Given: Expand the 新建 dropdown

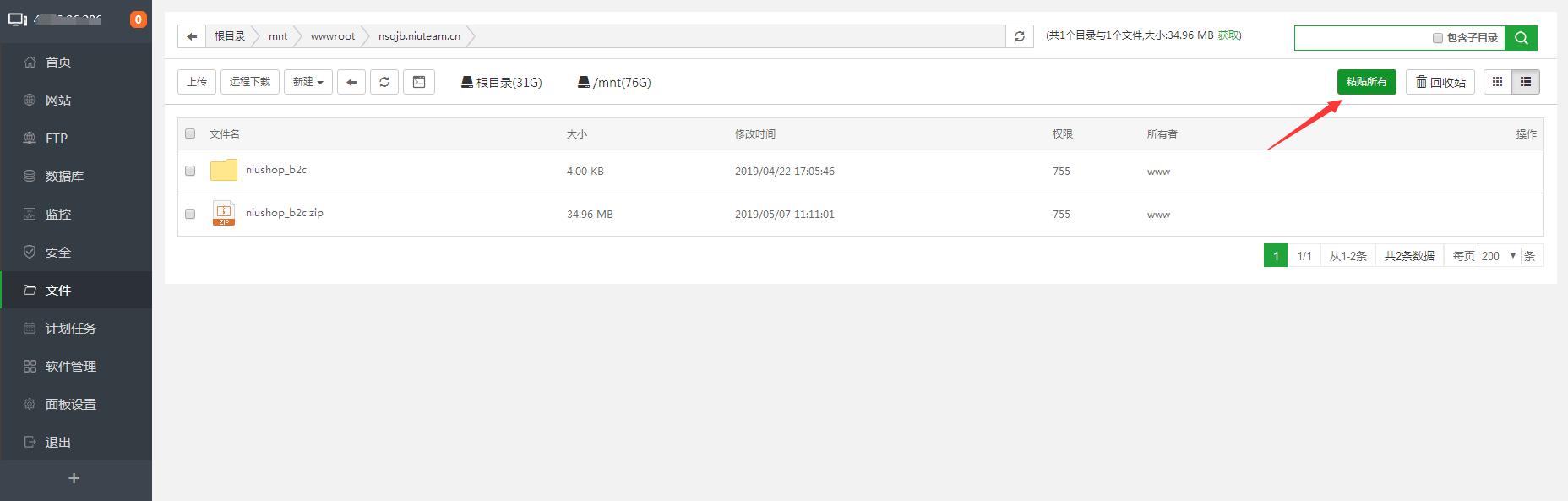Looking at the screenshot, I should (308, 82).
